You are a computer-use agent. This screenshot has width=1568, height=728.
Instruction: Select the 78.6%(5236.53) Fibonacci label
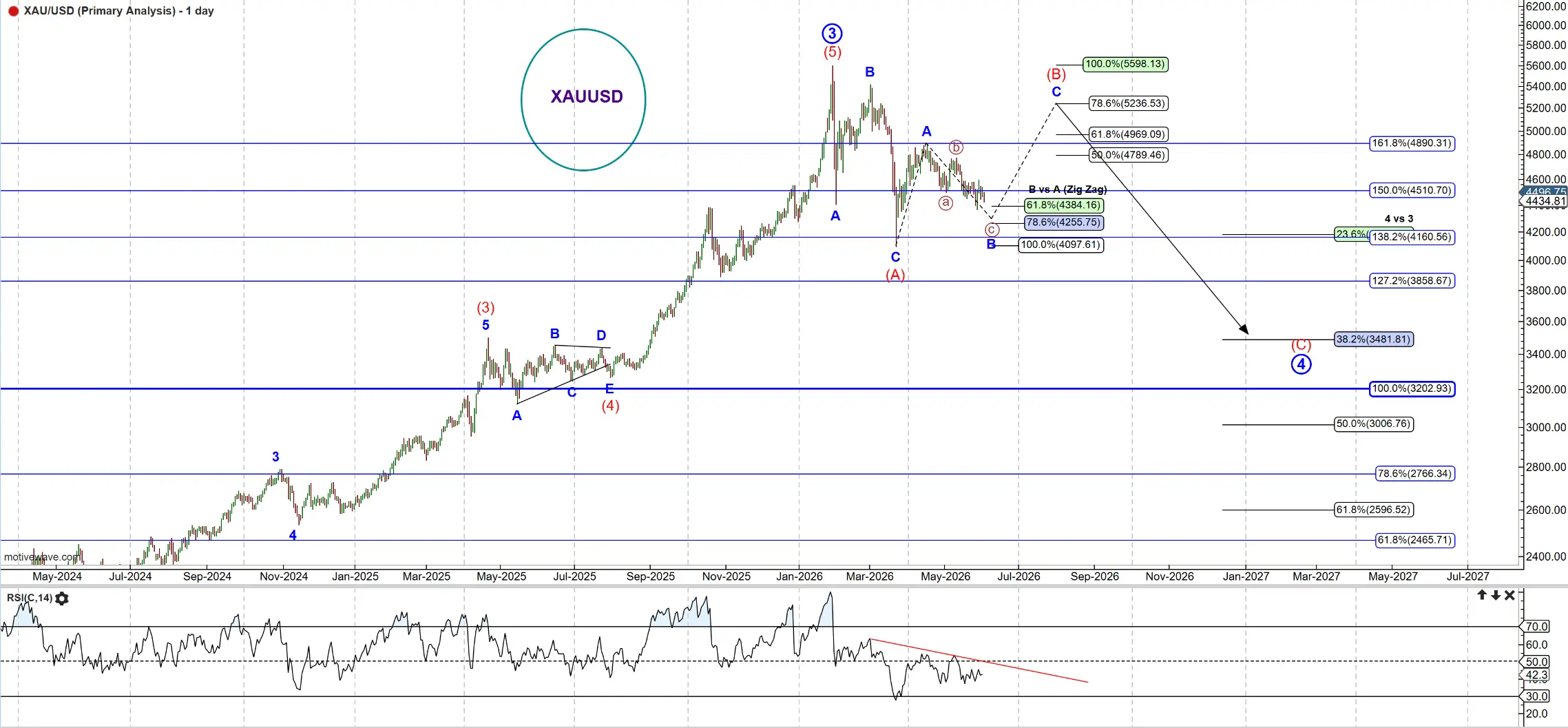point(1128,103)
